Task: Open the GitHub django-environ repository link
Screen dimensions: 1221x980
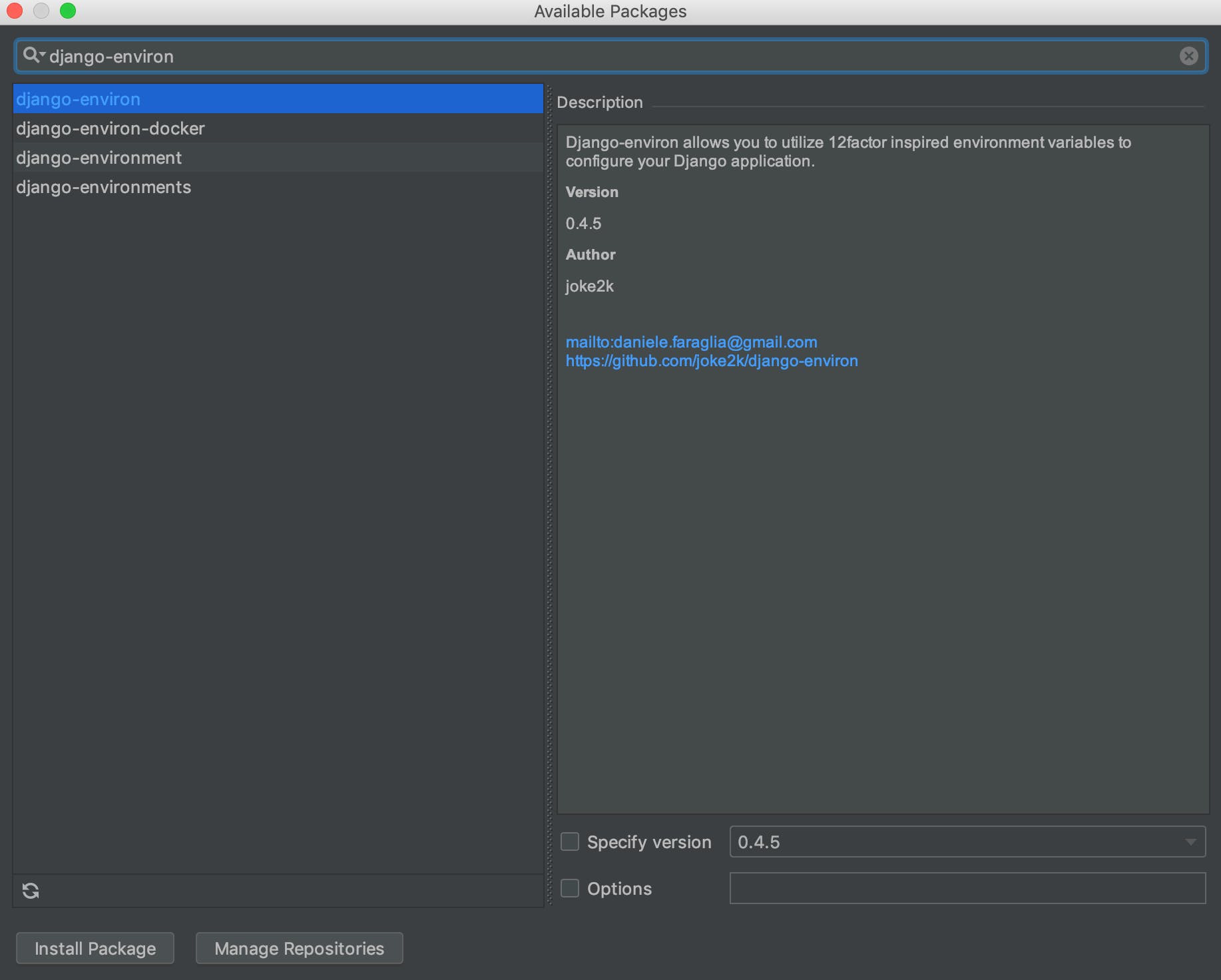Action: pos(712,361)
